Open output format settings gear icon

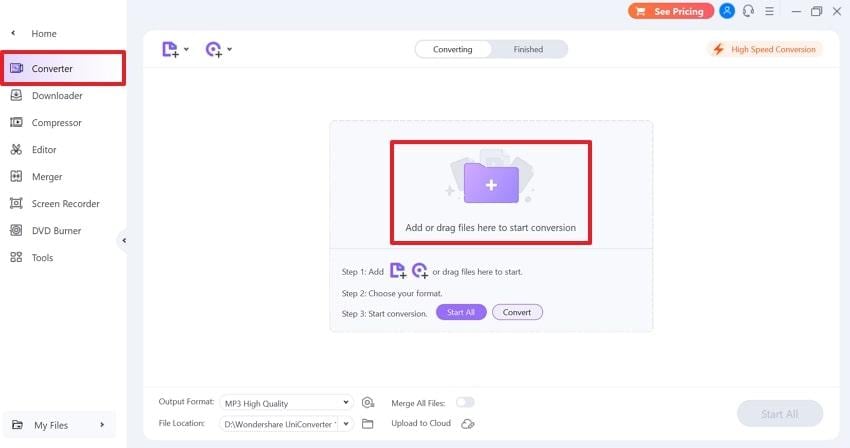point(368,402)
